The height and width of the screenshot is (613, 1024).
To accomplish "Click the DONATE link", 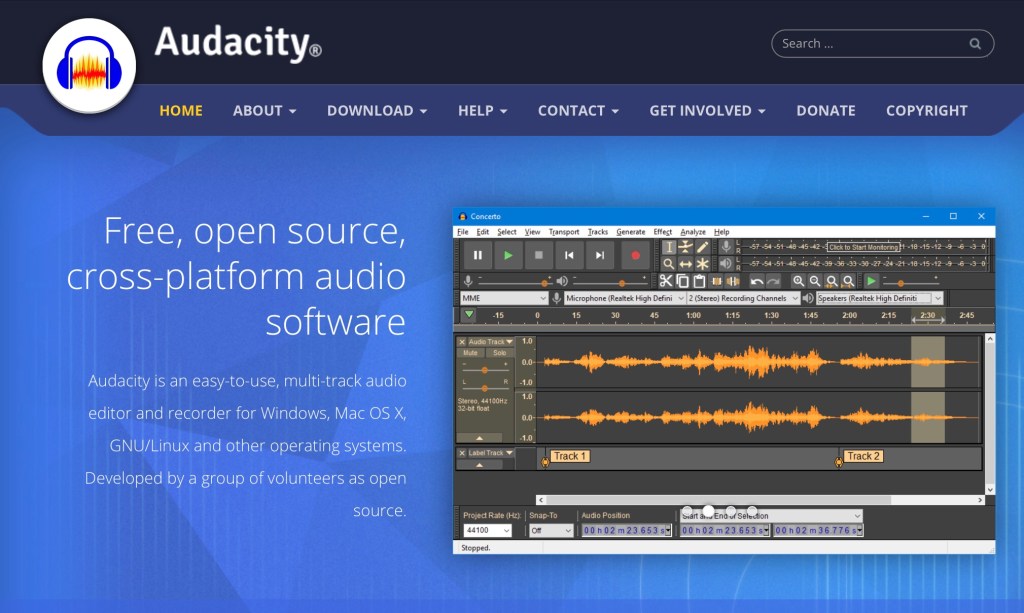I will point(825,111).
